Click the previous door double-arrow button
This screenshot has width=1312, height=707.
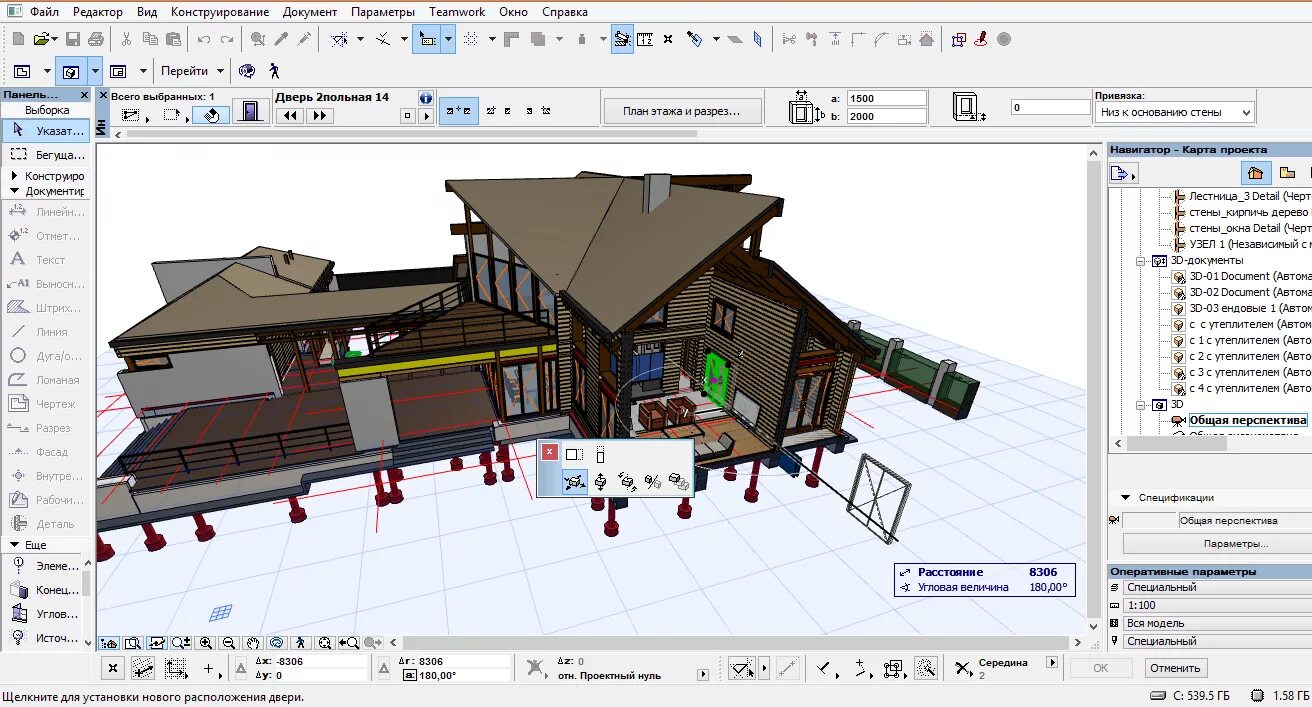[290, 116]
